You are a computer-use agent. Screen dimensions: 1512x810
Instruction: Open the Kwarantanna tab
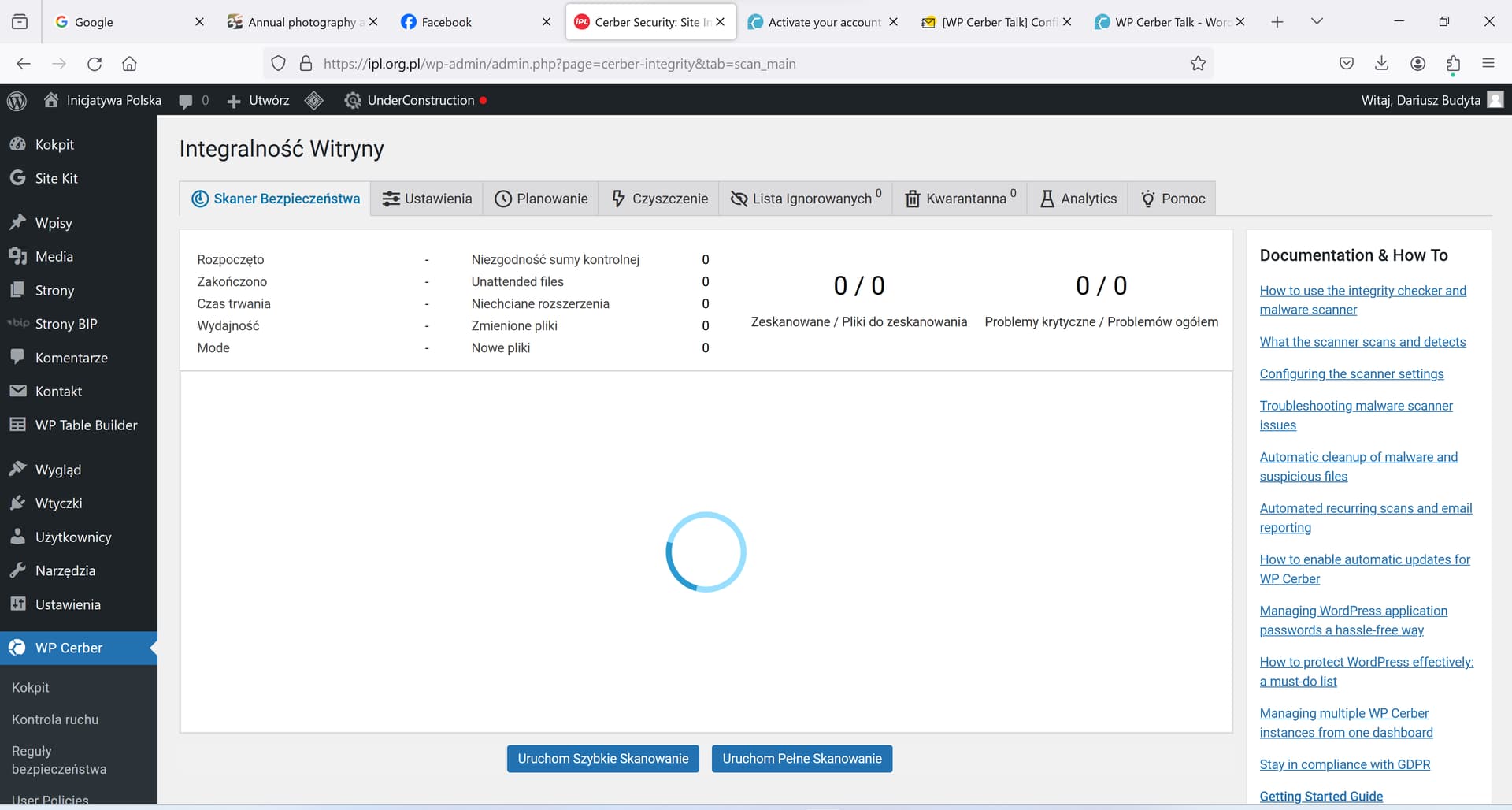pos(960,199)
